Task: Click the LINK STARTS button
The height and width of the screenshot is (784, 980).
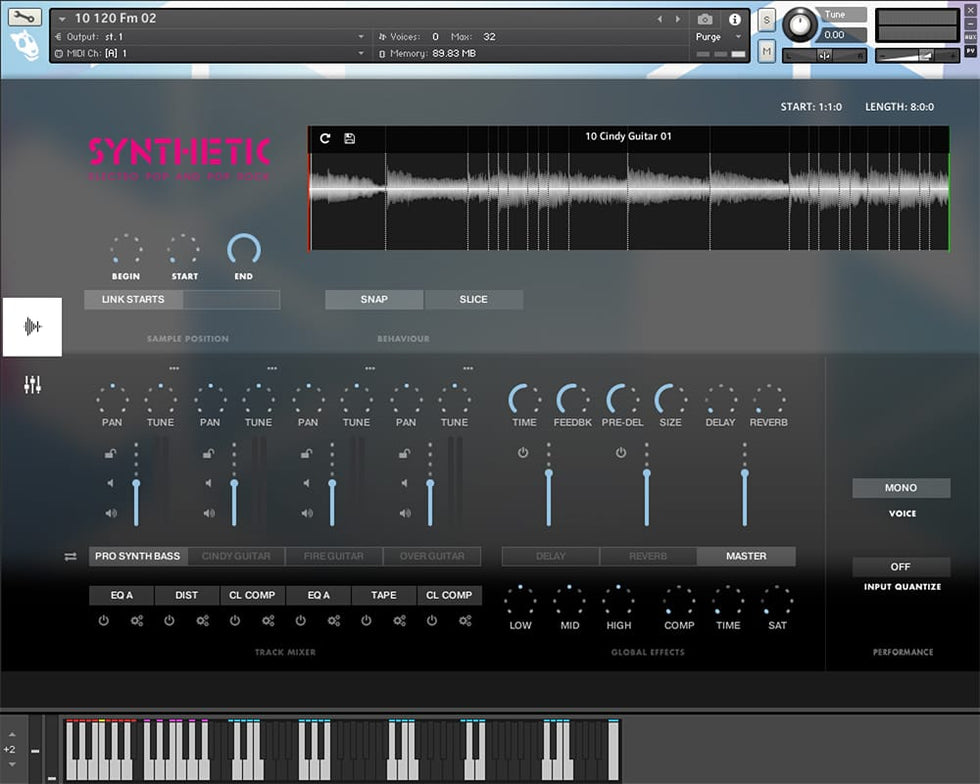Action: coord(133,299)
